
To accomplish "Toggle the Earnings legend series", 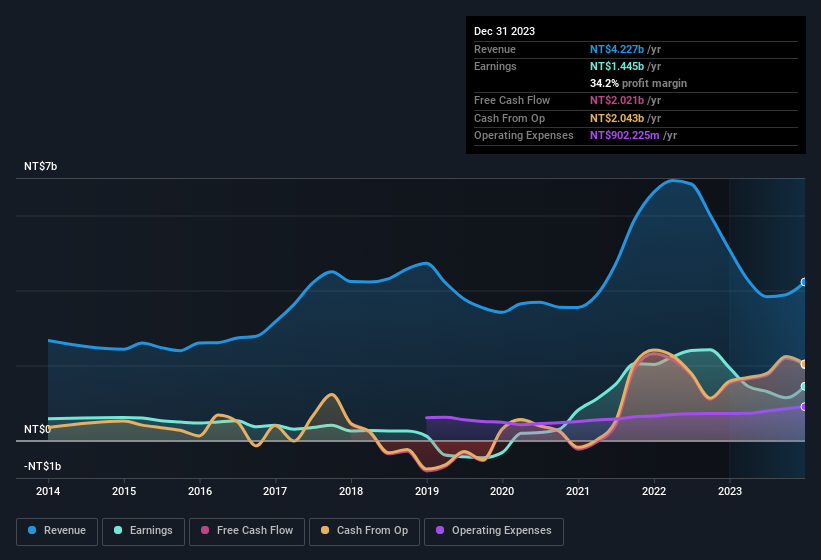I will (x=143, y=531).
